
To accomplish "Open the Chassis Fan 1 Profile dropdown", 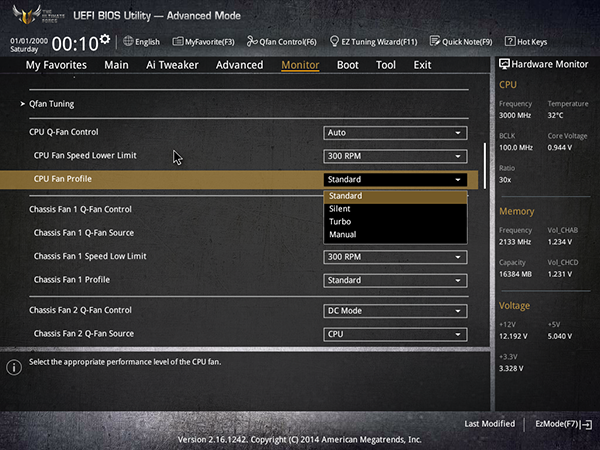I will pos(395,280).
